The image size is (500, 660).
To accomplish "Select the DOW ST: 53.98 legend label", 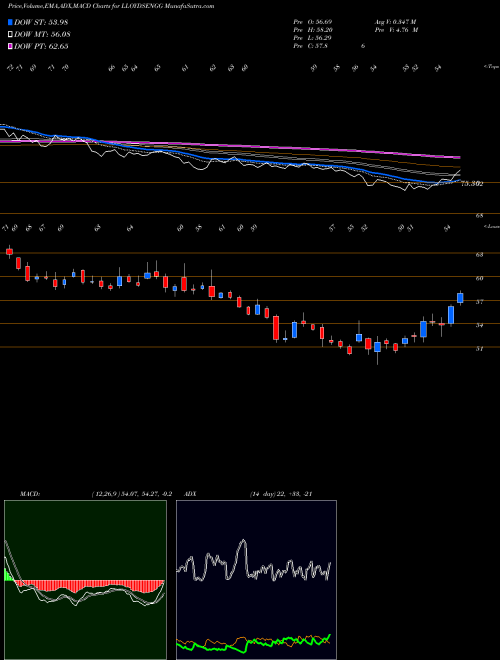I will pos(41,22).
